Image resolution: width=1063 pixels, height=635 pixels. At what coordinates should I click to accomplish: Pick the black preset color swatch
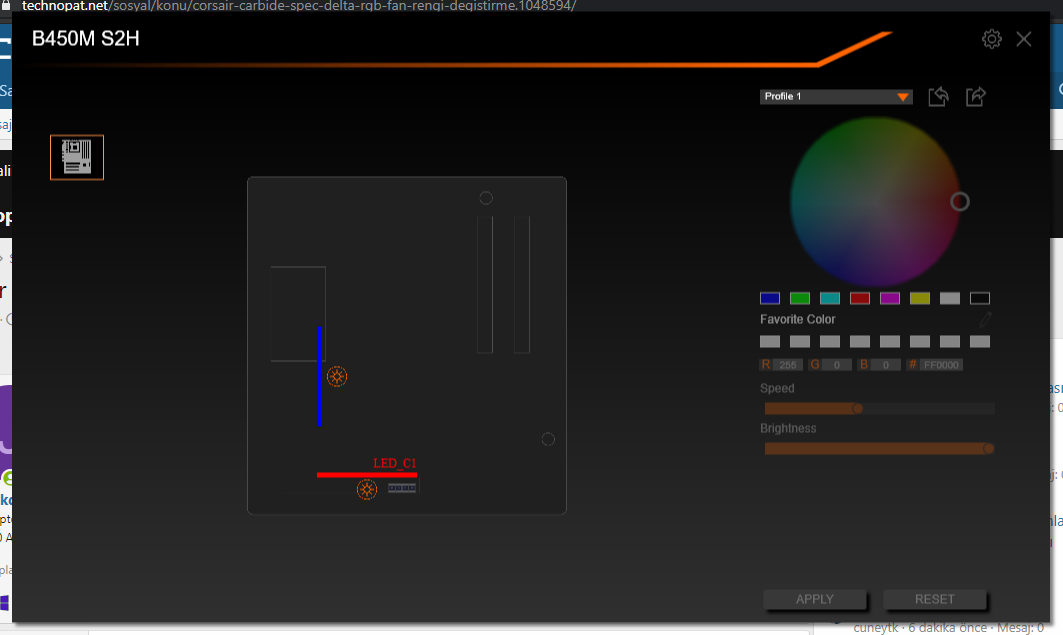[x=980, y=298]
